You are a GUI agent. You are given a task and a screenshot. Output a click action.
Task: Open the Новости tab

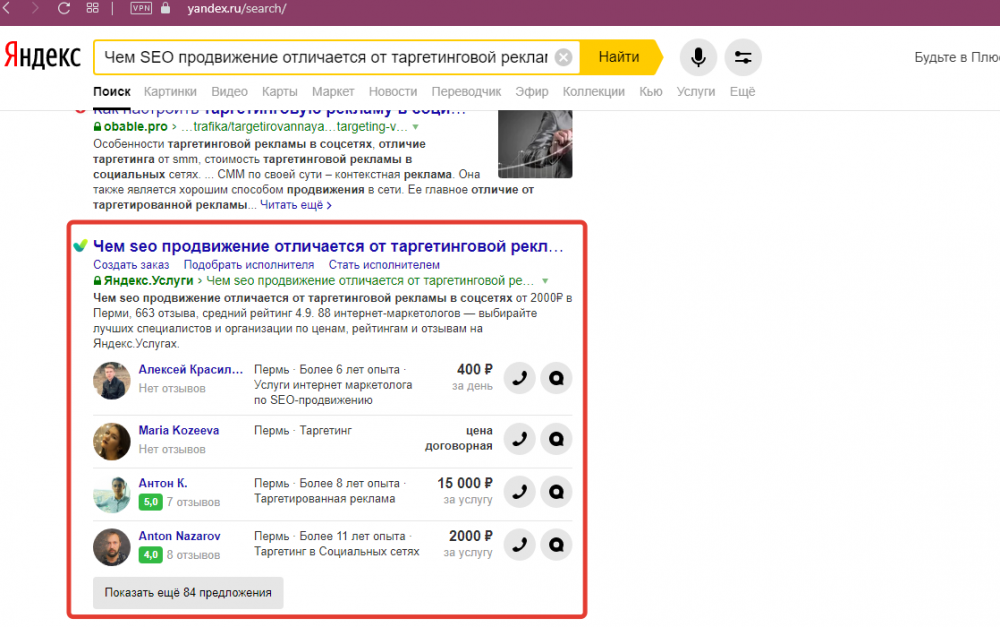pyautogui.click(x=393, y=92)
